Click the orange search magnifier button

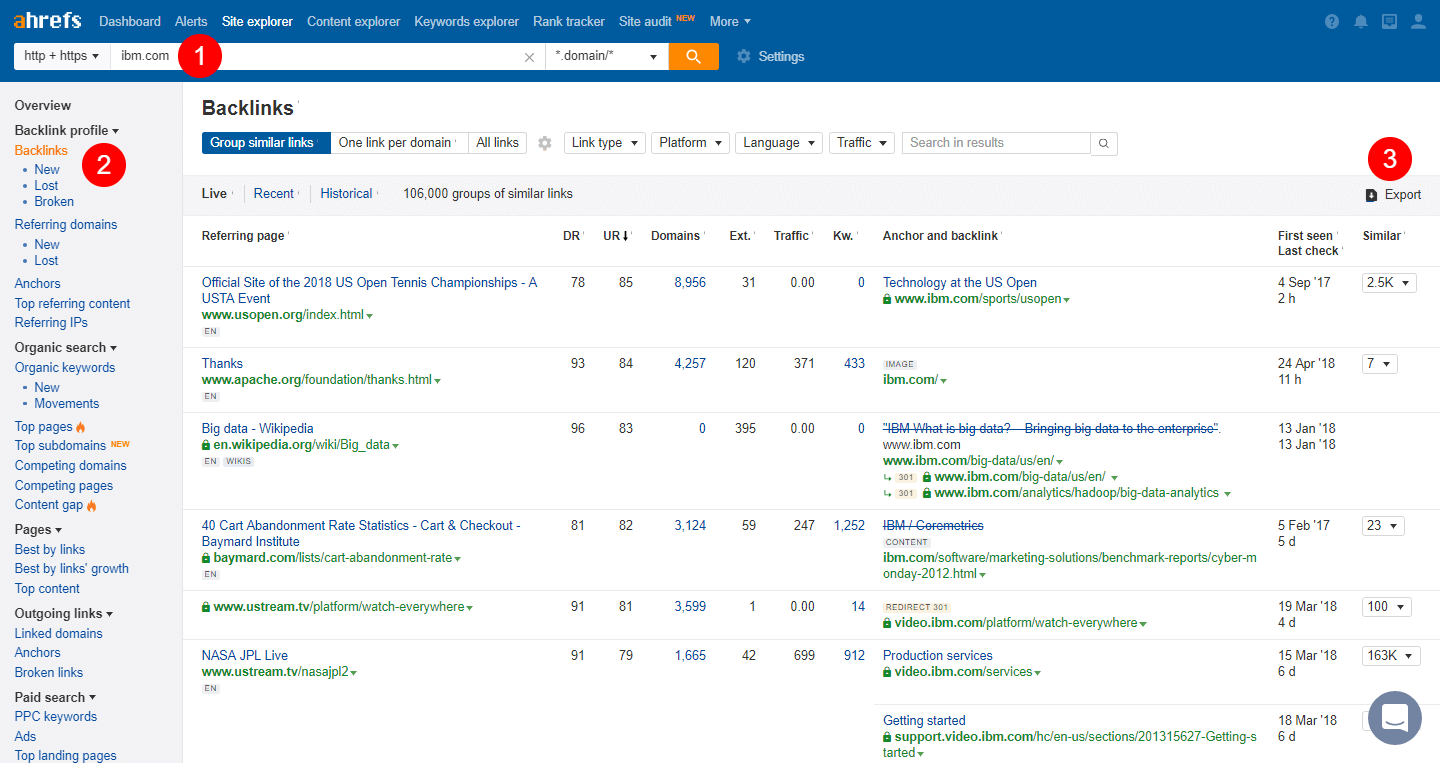(693, 56)
